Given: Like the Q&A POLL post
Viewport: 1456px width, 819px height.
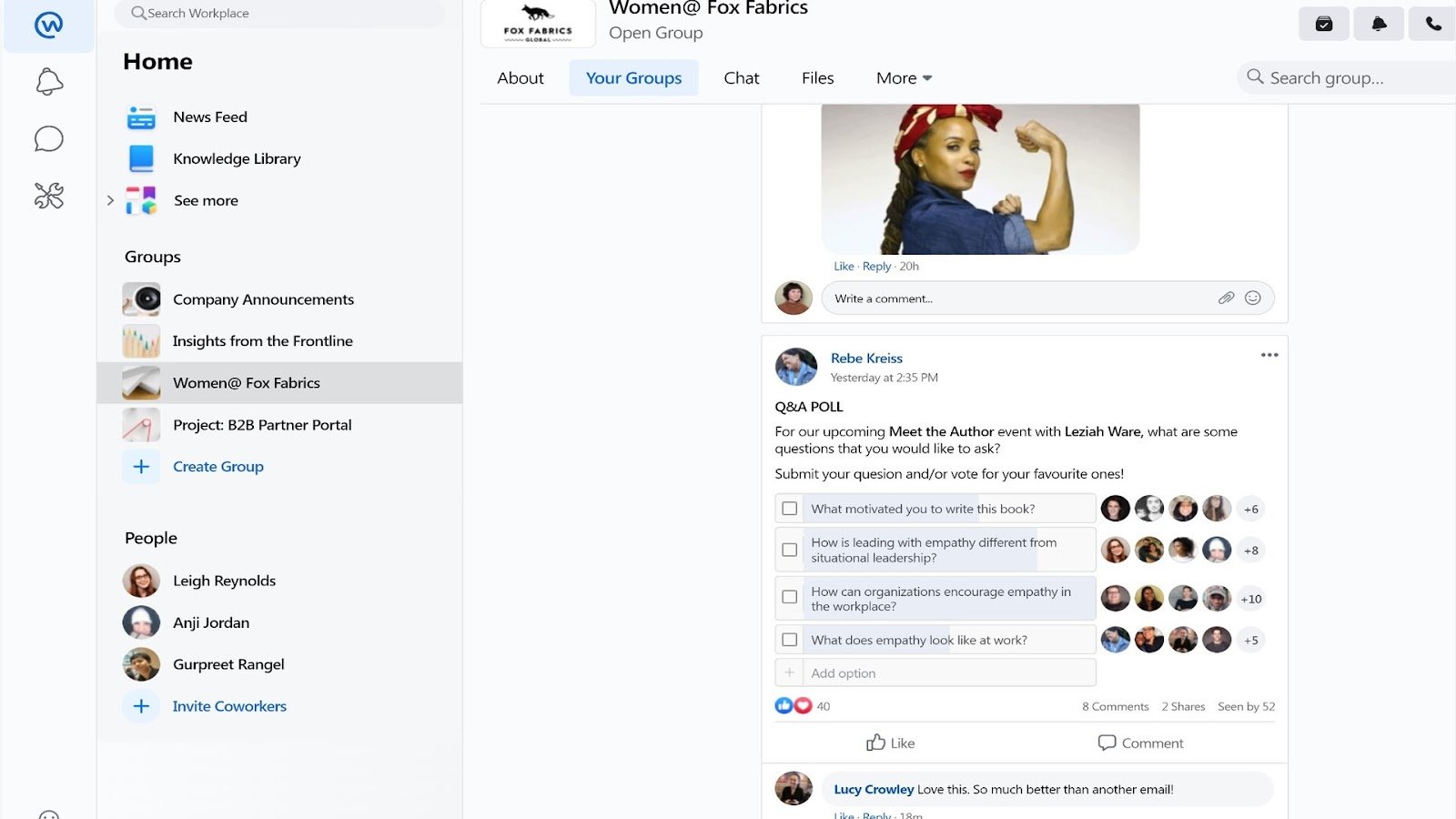Looking at the screenshot, I should pyautogui.click(x=890, y=743).
